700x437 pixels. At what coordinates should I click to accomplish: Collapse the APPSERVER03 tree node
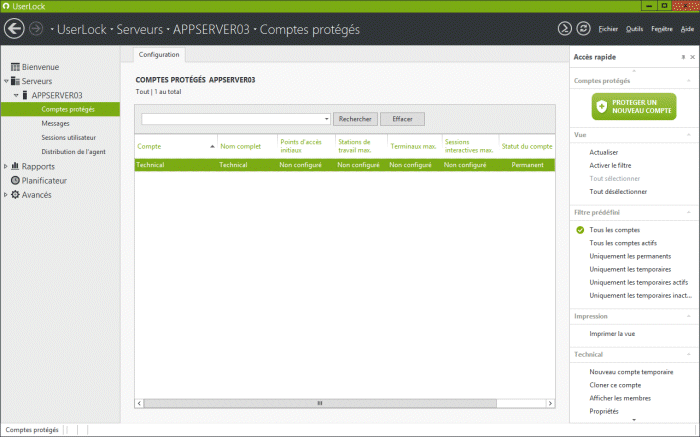(16, 96)
